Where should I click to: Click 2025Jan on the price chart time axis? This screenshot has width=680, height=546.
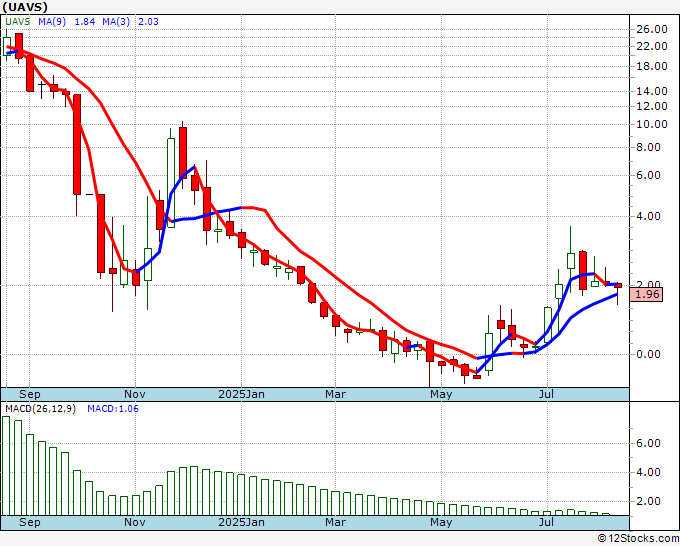[x=242, y=395]
